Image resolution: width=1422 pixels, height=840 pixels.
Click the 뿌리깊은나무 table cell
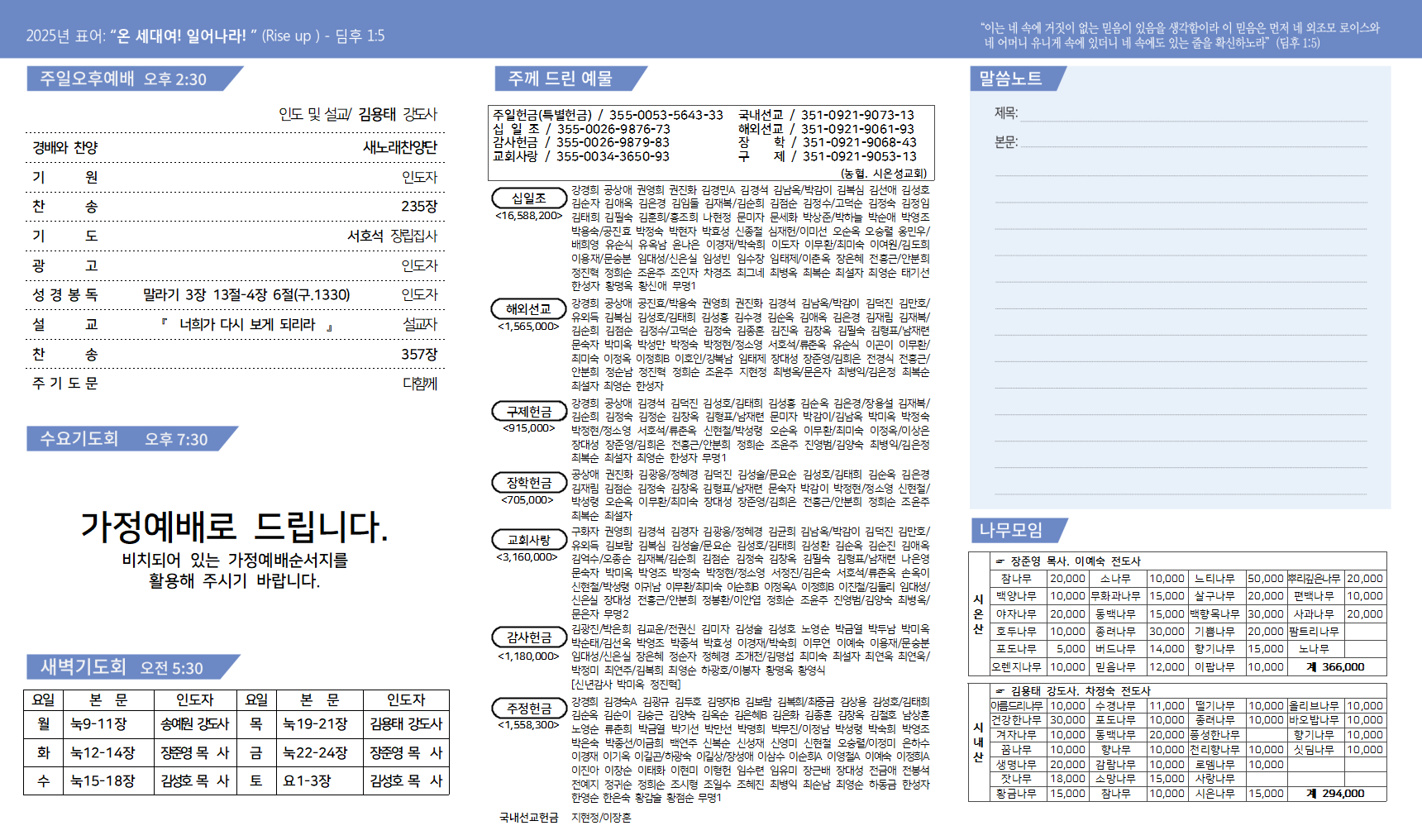click(x=1315, y=579)
